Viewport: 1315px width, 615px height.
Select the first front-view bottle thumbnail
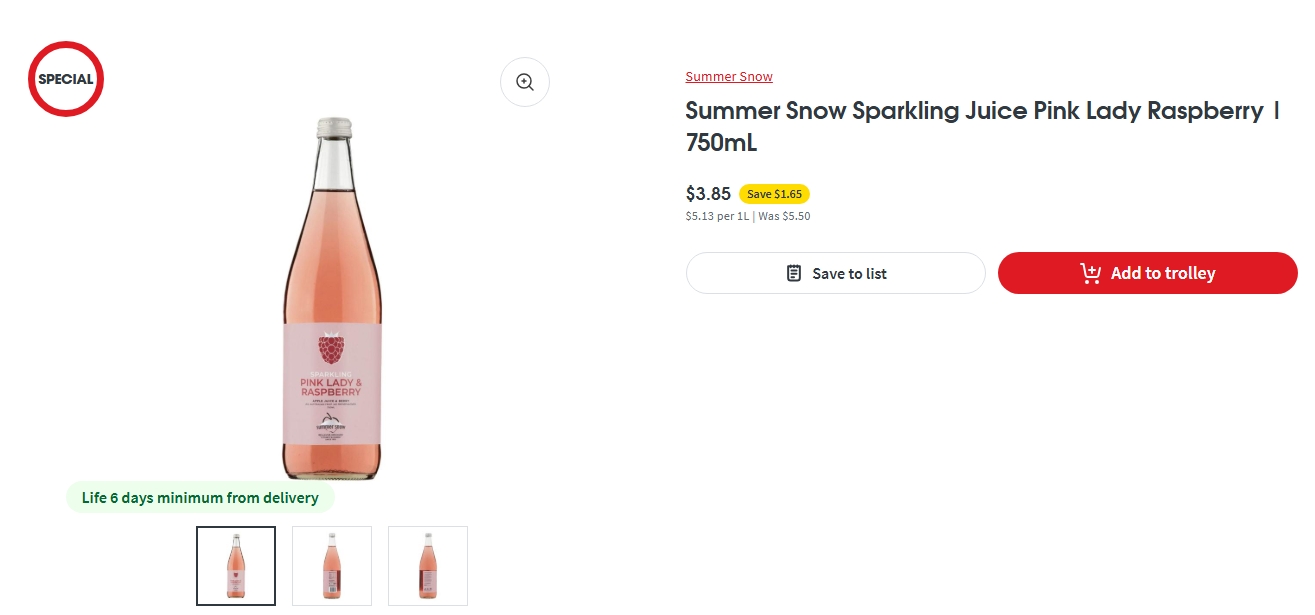point(236,565)
